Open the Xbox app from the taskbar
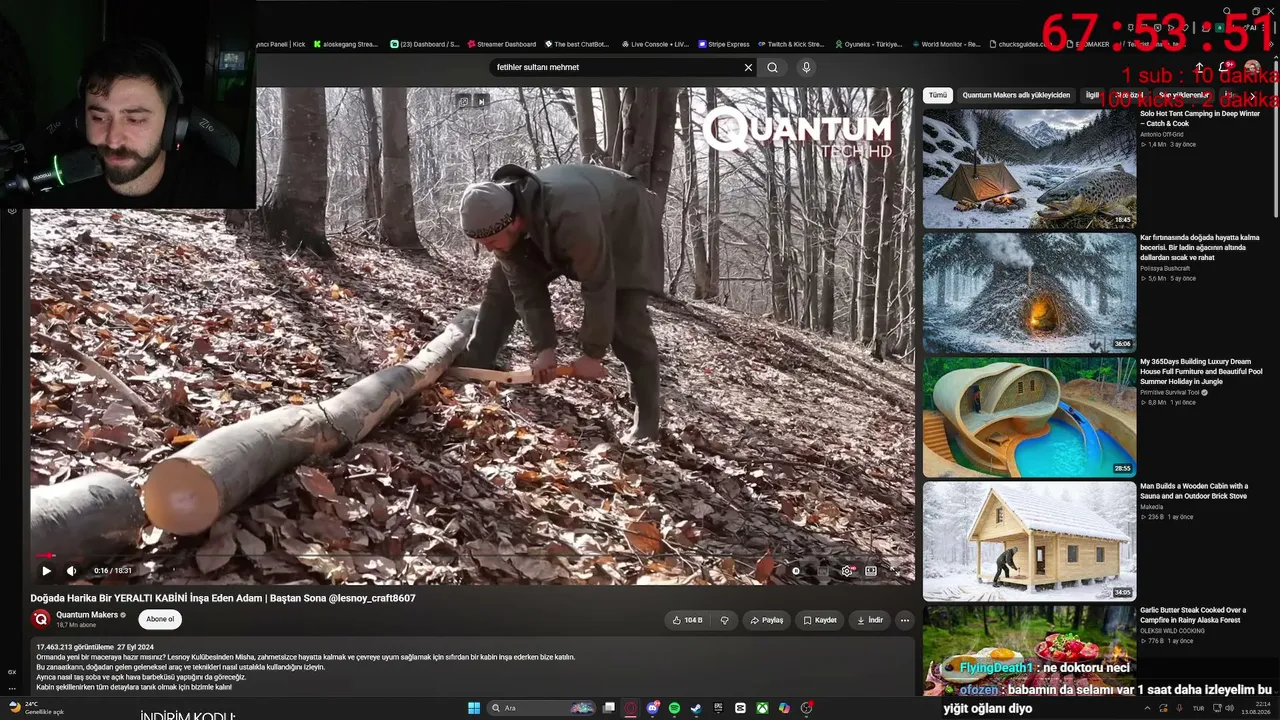This screenshot has height=720, width=1280. 762,708
